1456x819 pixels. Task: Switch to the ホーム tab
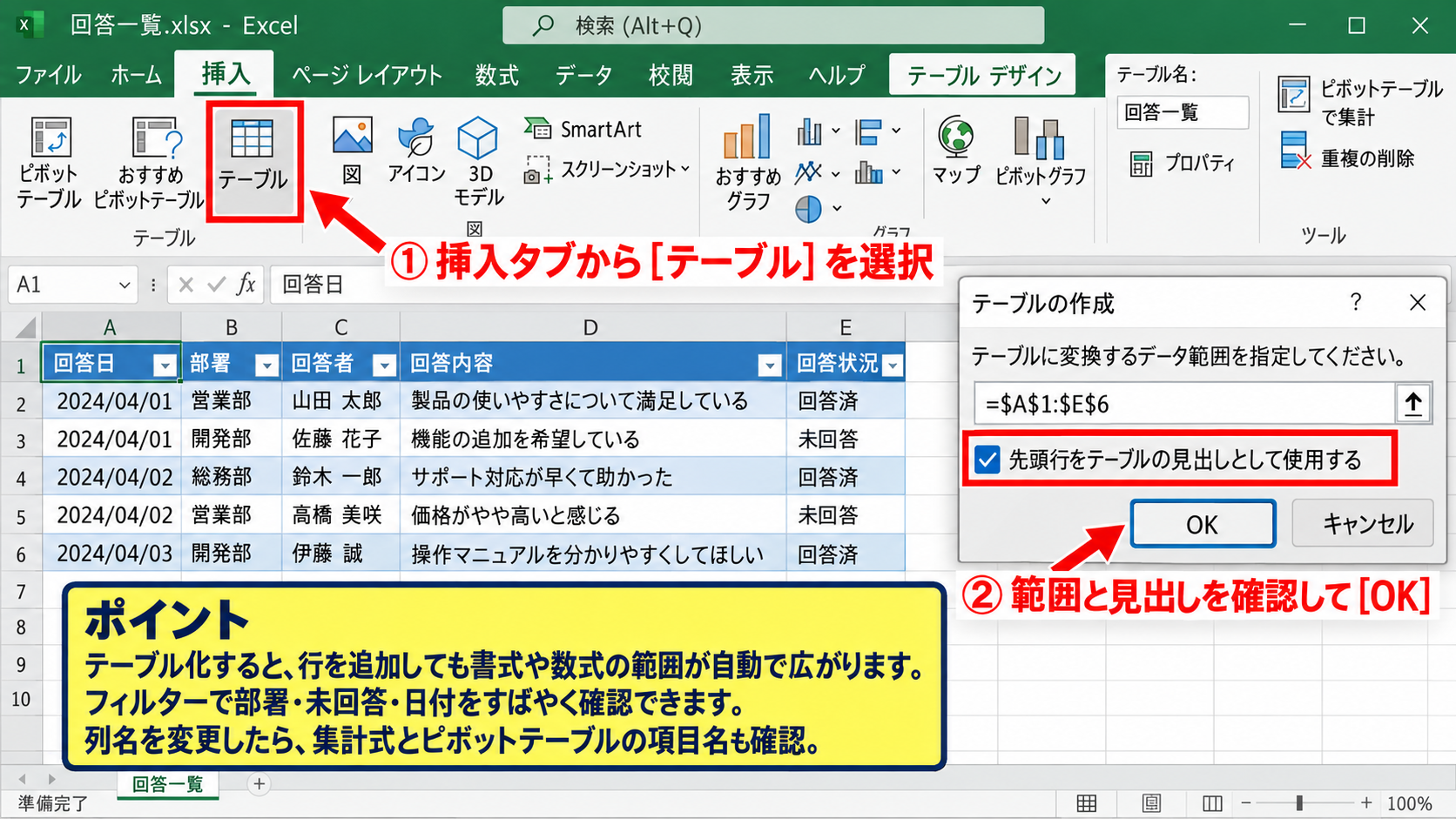tap(136, 75)
